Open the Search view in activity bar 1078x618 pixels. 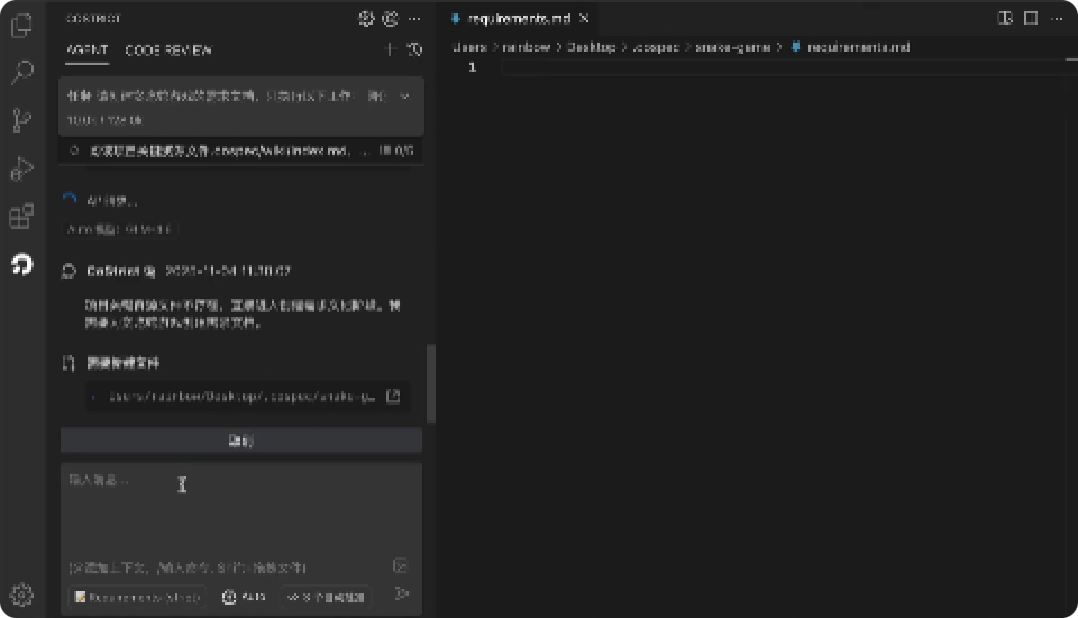click(22, 72)
